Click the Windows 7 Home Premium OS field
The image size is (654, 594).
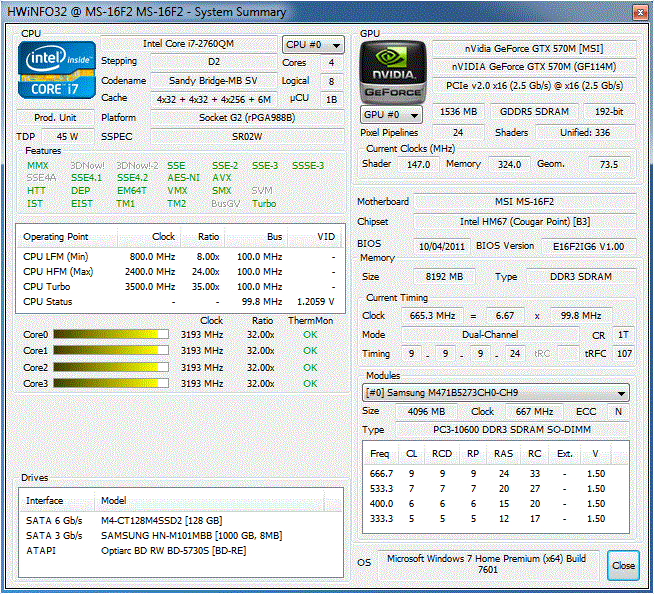pyautogui.click(x=487, y=564)
